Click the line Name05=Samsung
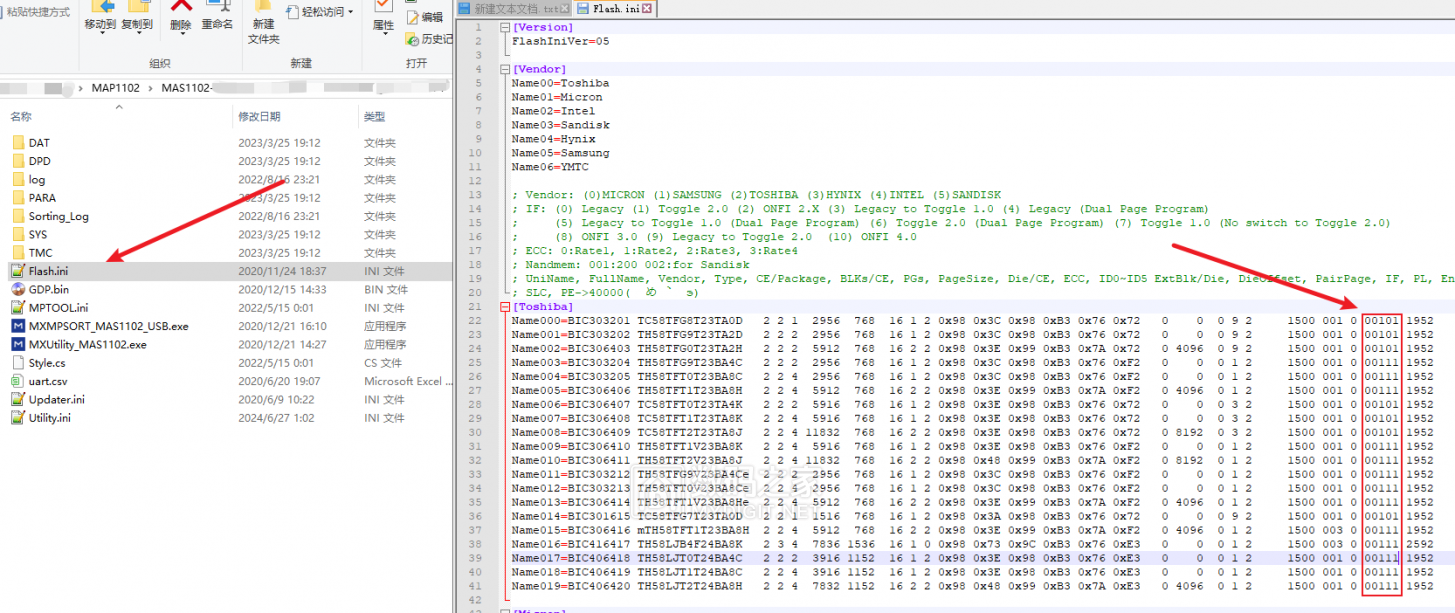Image resolution: width=1455 pixels, height=613 pixels. [560, 153]
